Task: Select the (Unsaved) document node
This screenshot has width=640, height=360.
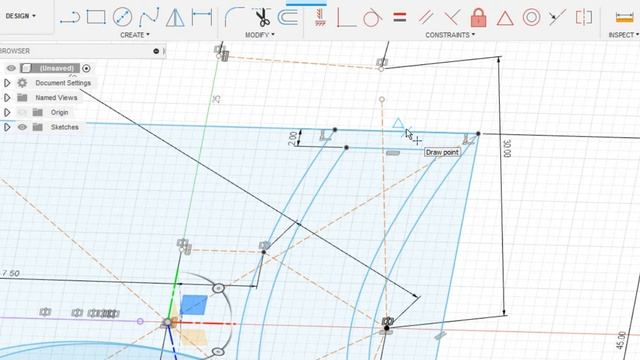Action: (x=56, y=68)
